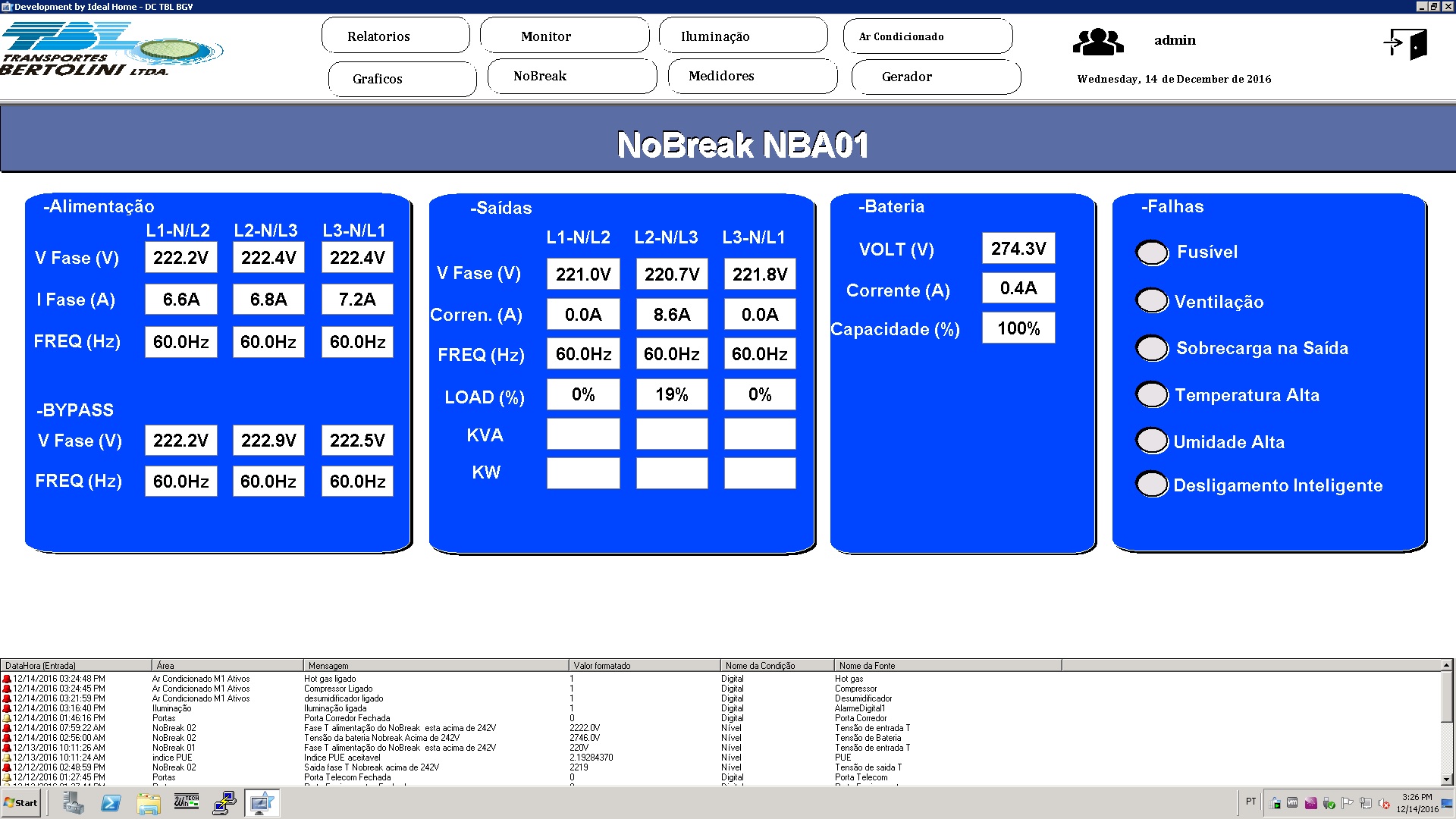Select the 'Hot gas ligado' alarm message
This screenshot has width=1456, height=819.
click(330, 679)
